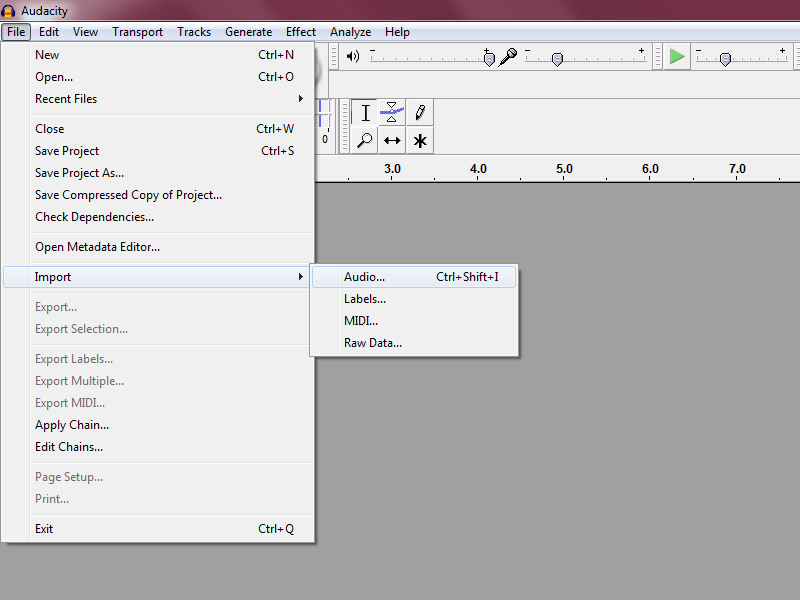Viewport: 800px width, 600px height.
Task: Open the Edit menu
Action: click(x=49, y=32)
